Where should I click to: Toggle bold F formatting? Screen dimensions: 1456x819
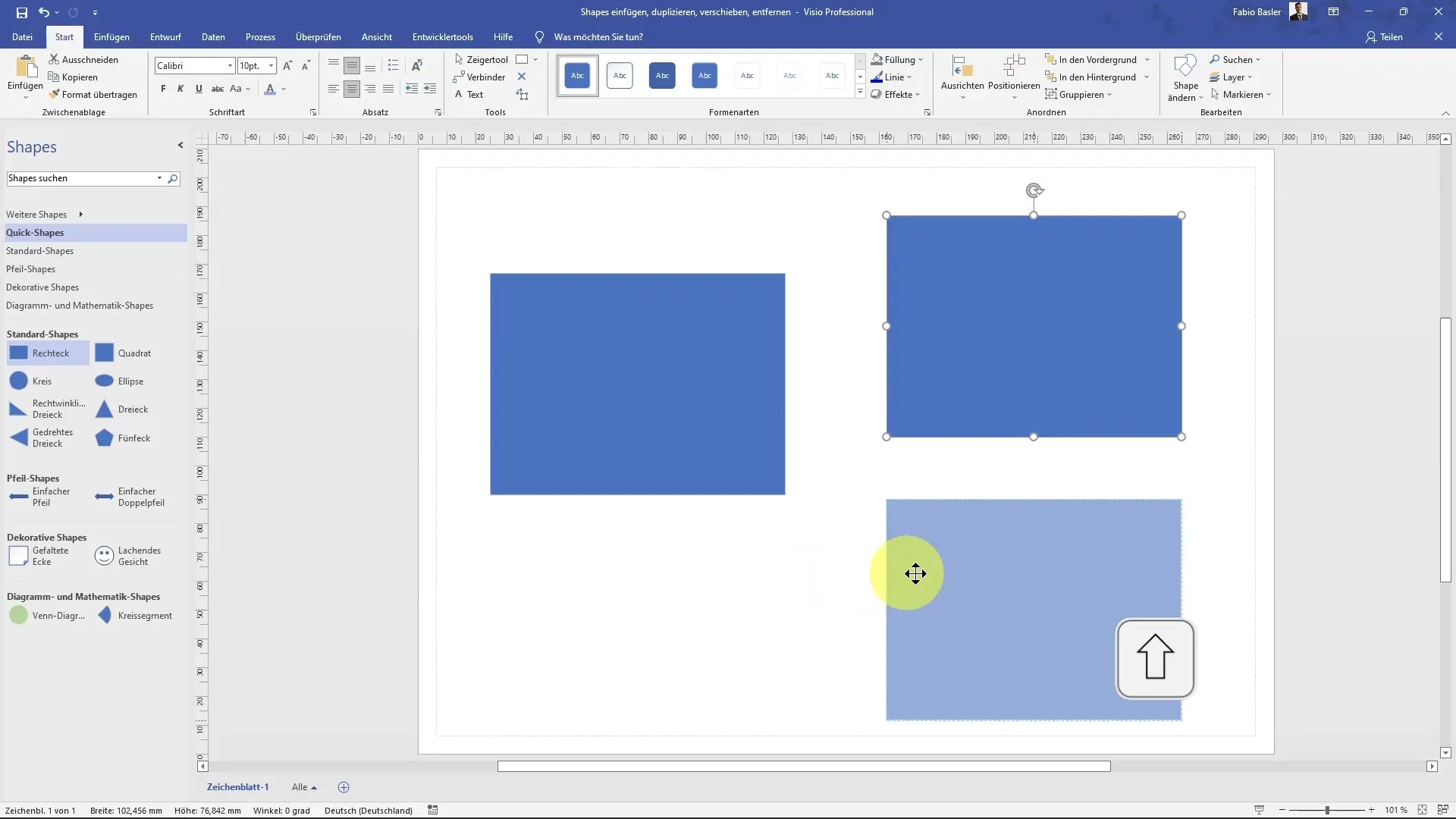coord(163,89)
